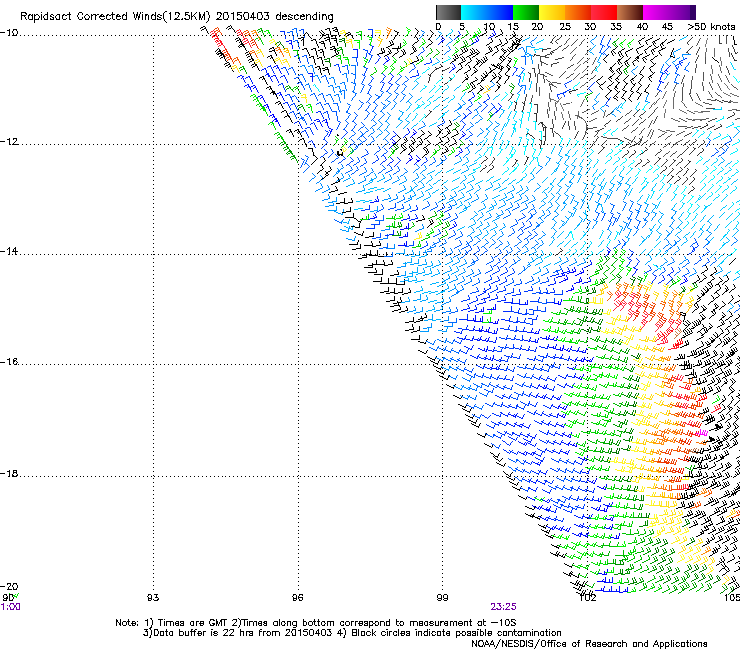Choose the brown 35-40 knots legend swatch
The height and width of the screenshot is (650, 740).
coord(630,12)
